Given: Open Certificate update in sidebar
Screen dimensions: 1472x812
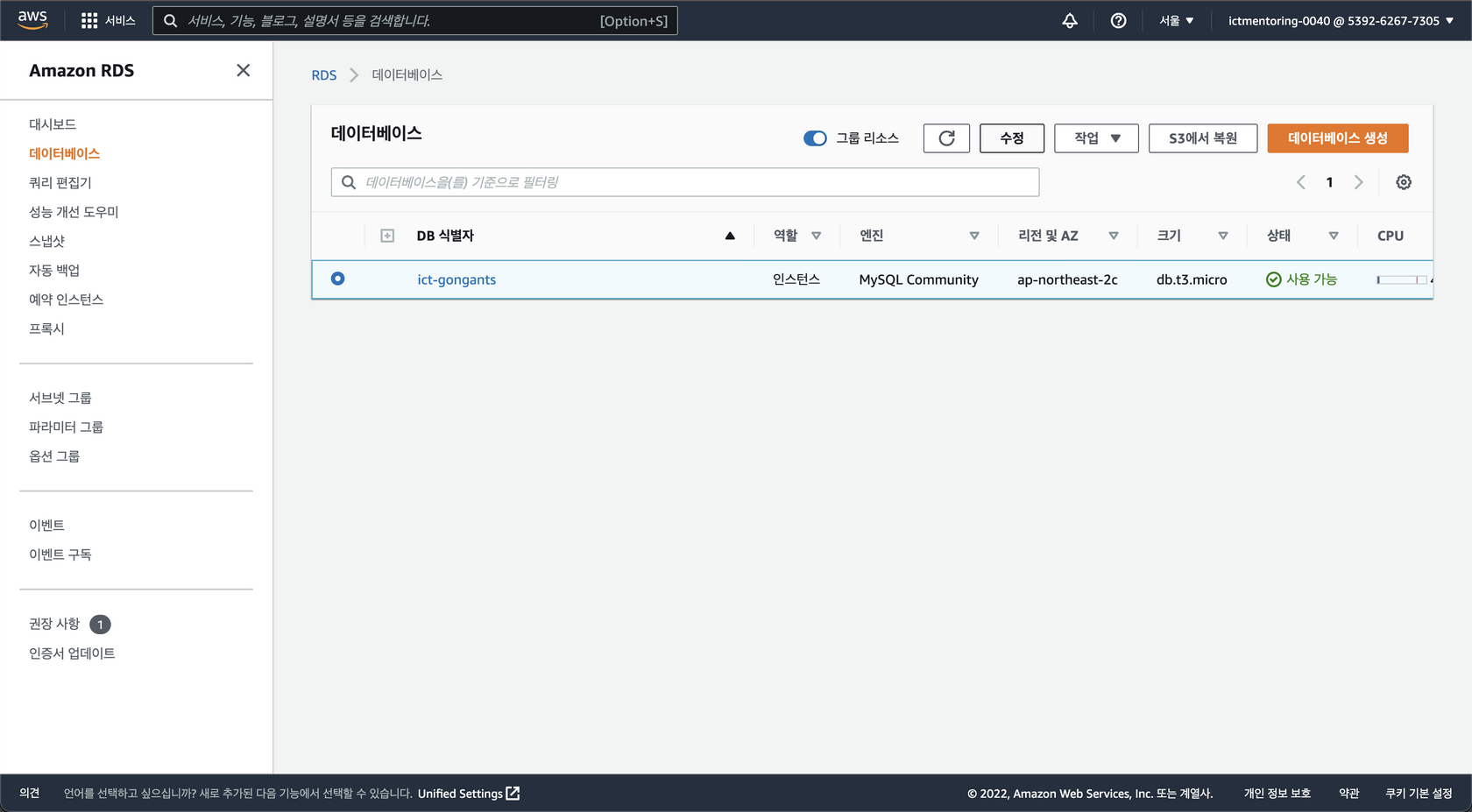Looking at the screenshot, I should point(72,653).
